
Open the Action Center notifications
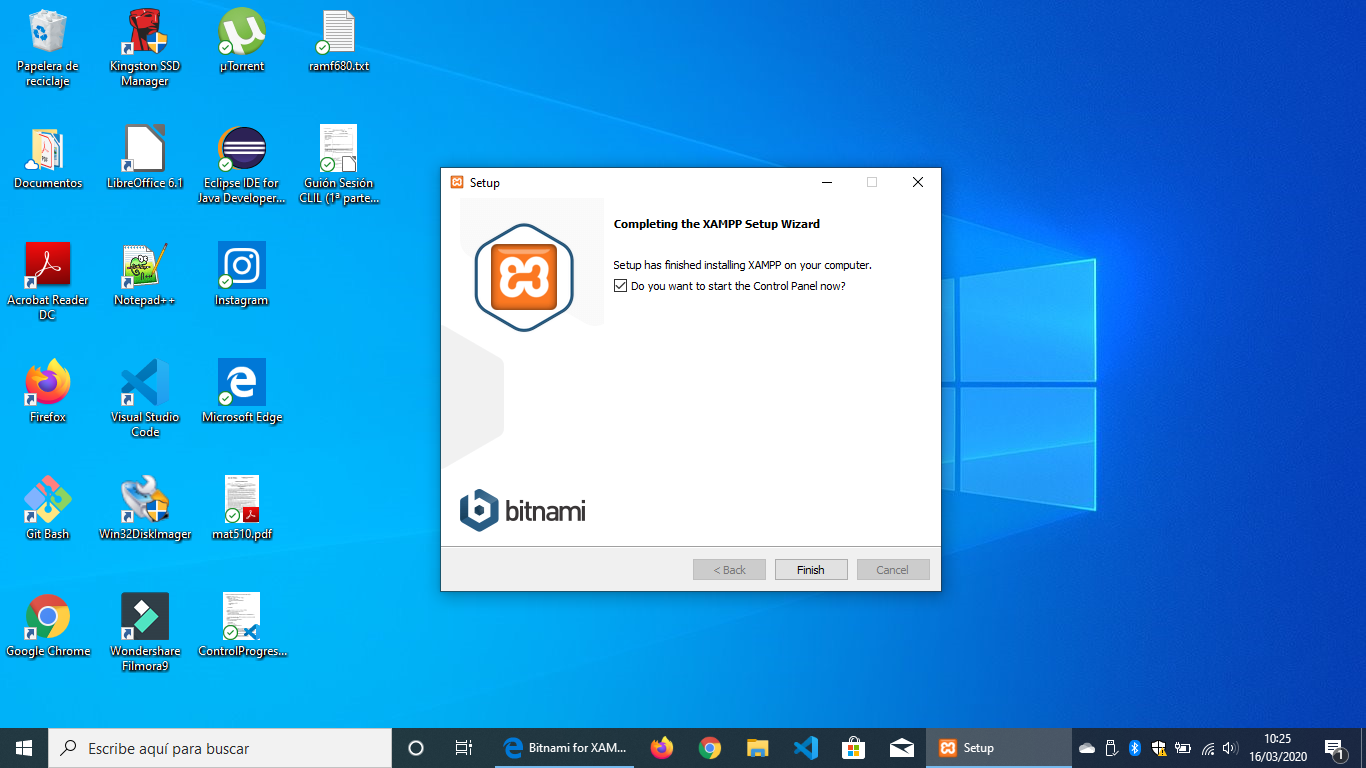coord(1334,748)
